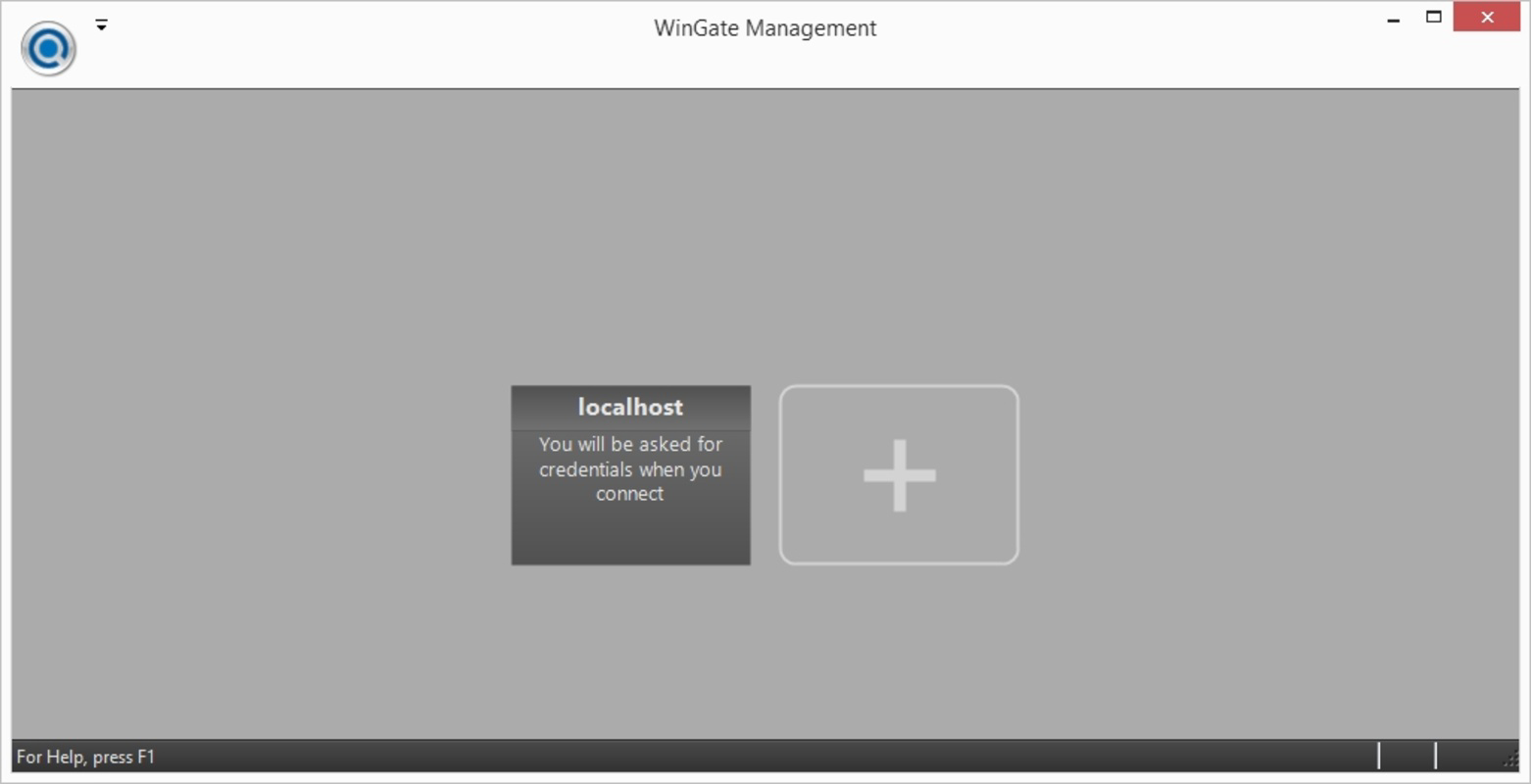The width and height of the screenshot is (1531, 784).
Task: Close the WinGate Management window
Action: point(1487,17)
